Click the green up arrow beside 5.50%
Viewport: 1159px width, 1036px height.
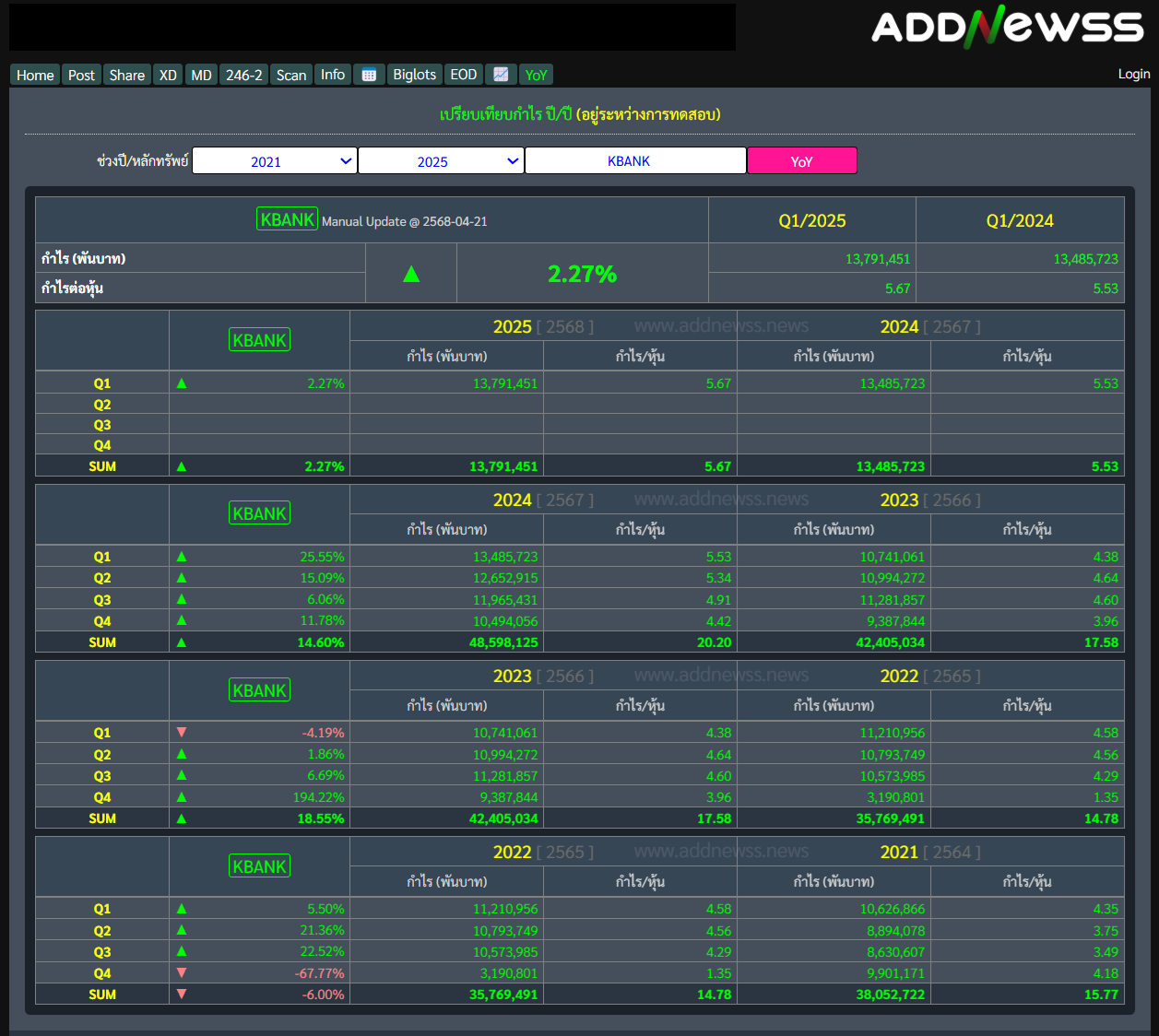click(x=182, y=909)
